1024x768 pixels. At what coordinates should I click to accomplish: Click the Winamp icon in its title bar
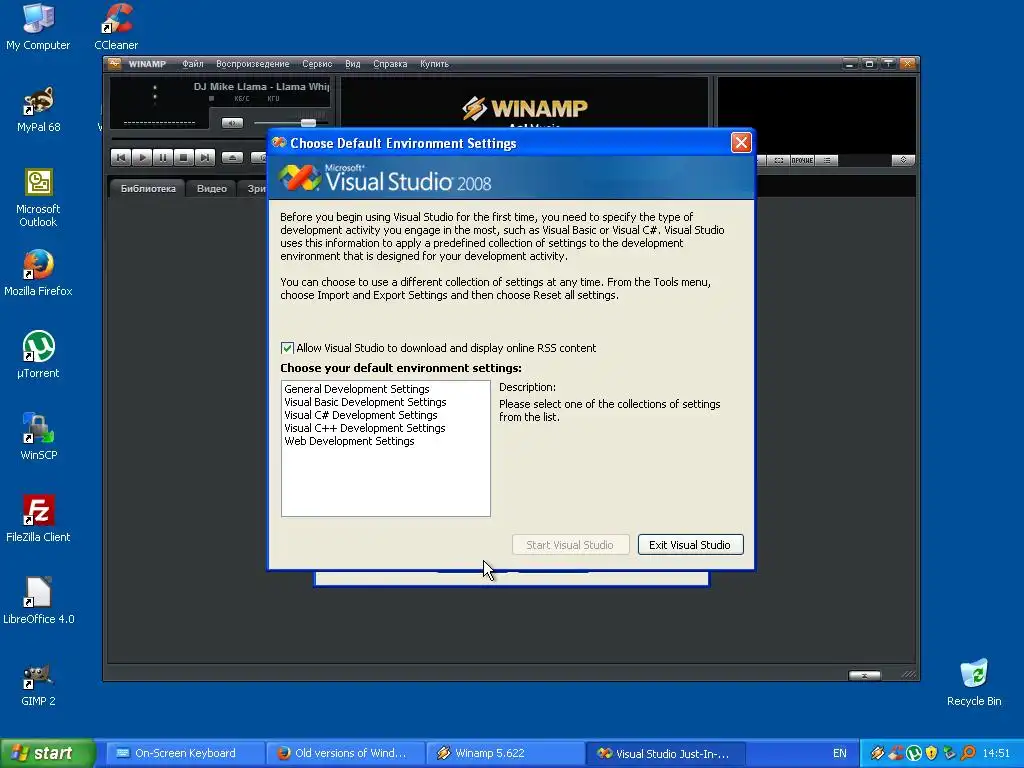(x=115, y=63)
